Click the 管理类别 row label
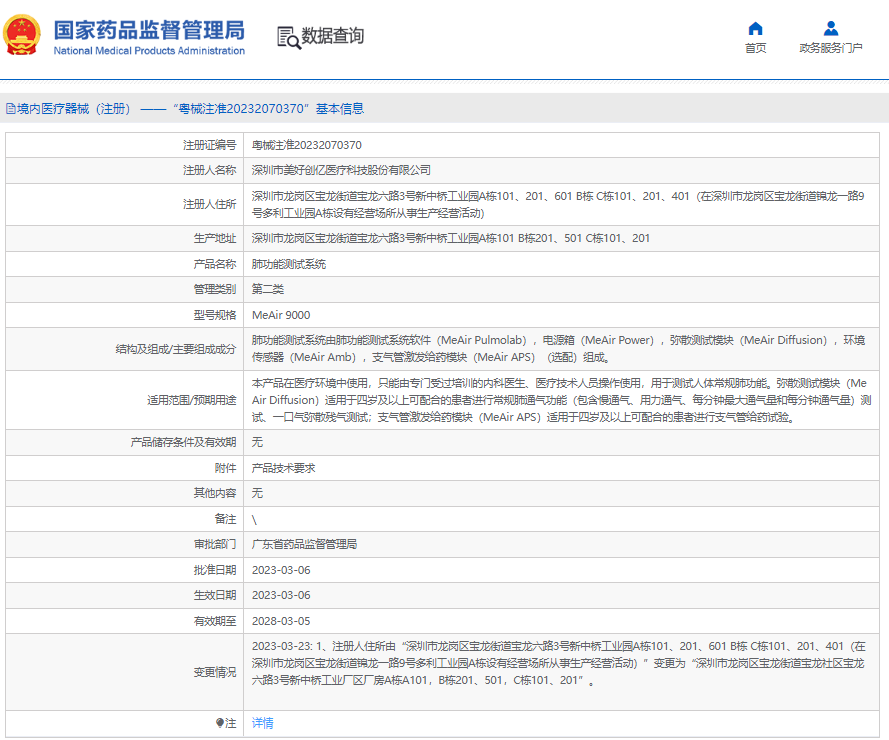Image resolution: width=889 pixels, height=740 pixels. [x=215, y=289]
